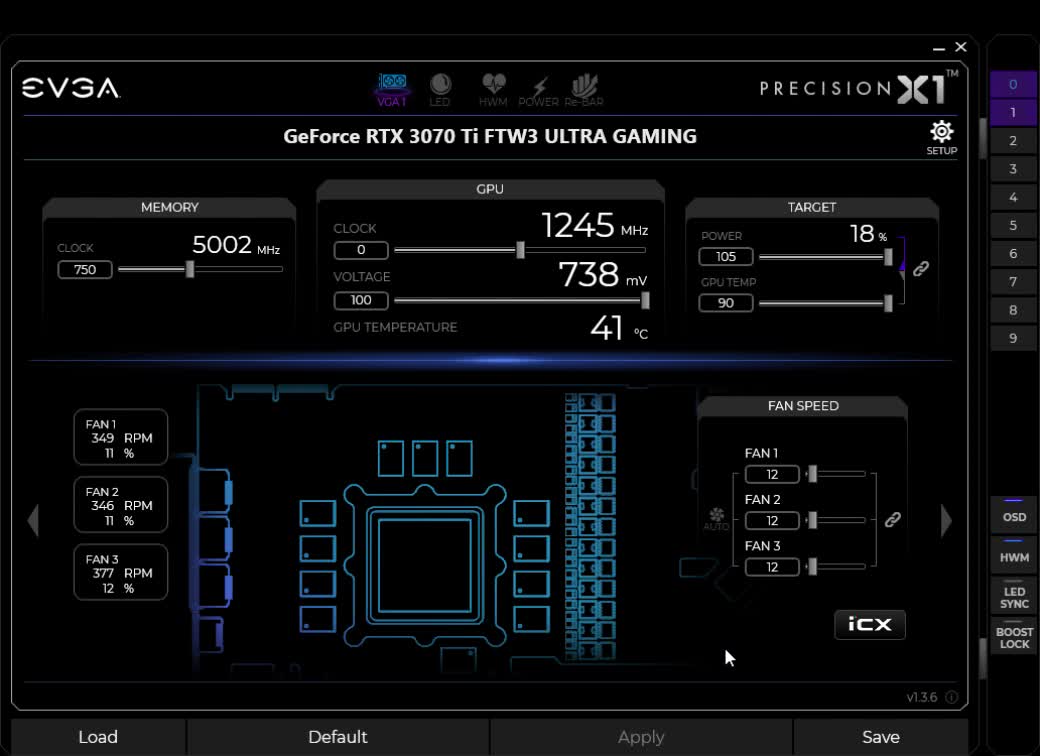Select profile slot 9

coord(1013,338)
